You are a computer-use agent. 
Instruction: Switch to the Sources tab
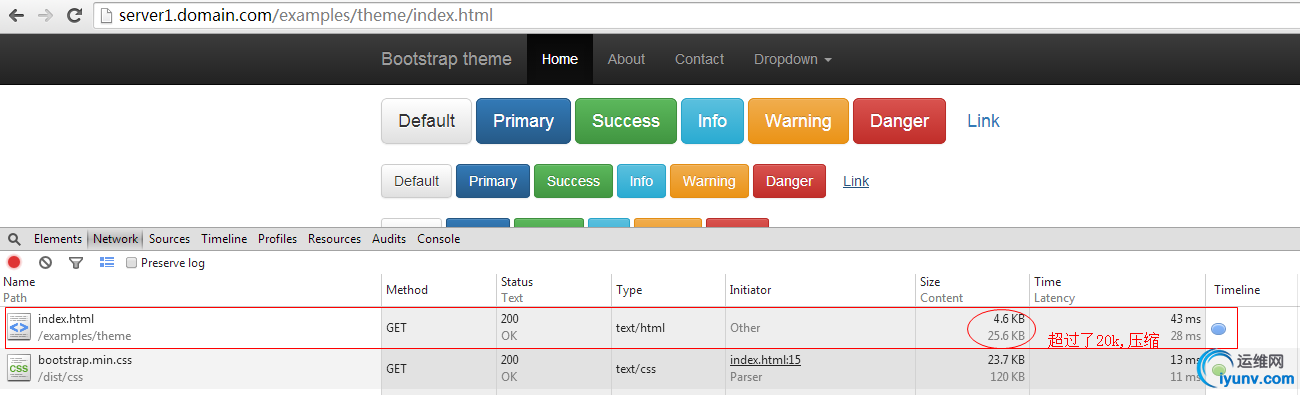(169, 239)
